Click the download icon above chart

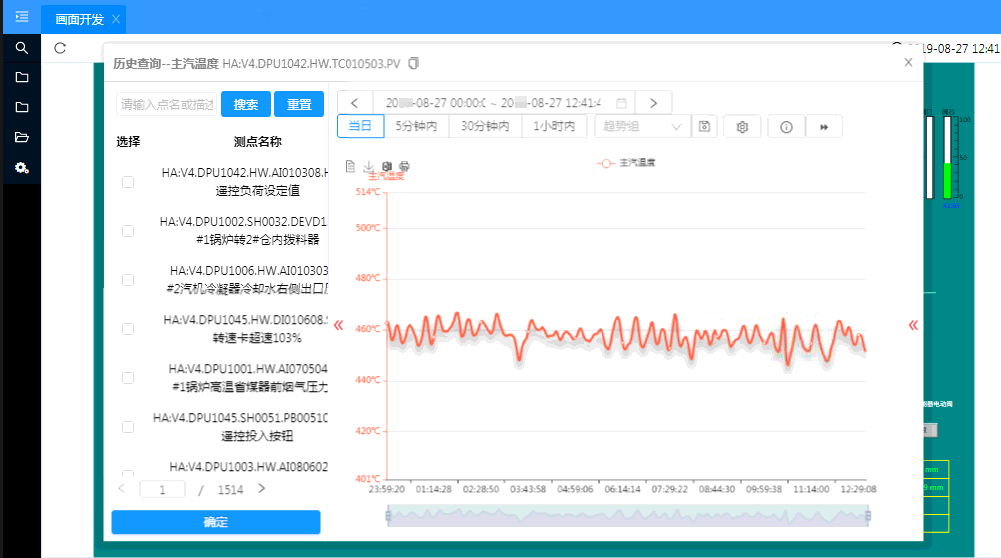pos(368,166)
